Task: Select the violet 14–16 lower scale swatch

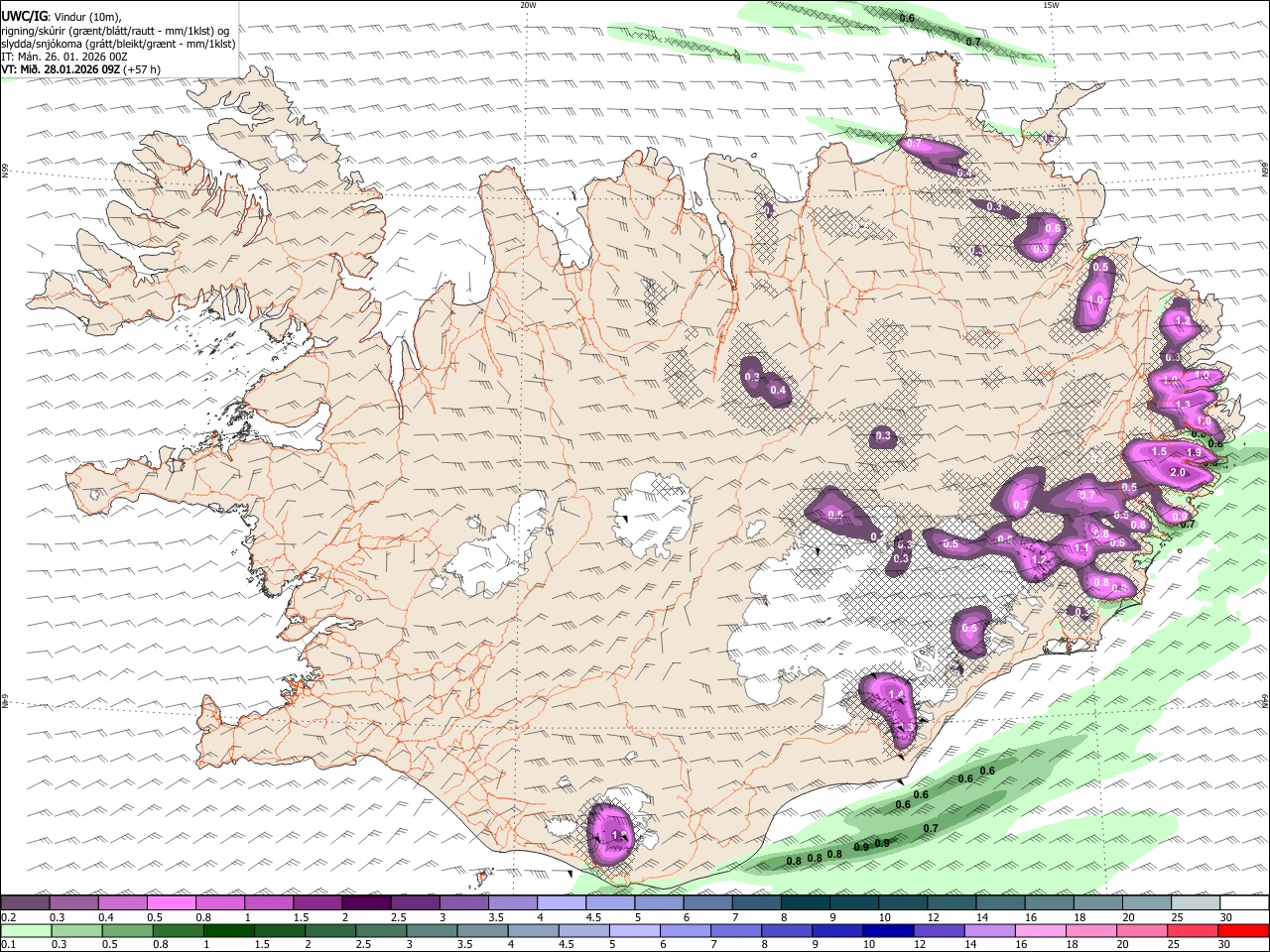Action: coord(990,930)
